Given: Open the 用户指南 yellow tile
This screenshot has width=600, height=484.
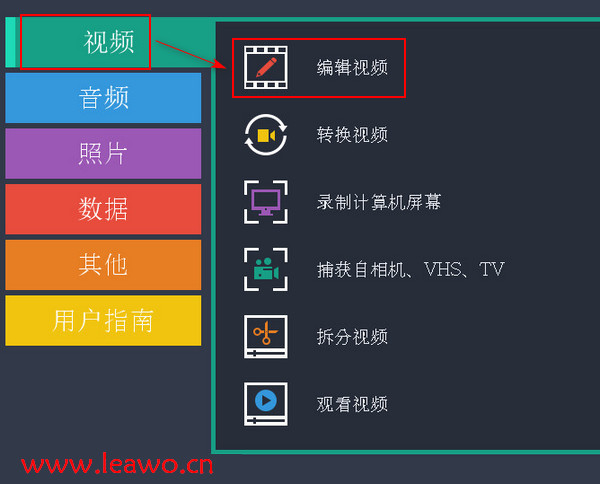Looking at the screenshot, I should [103, 321].
